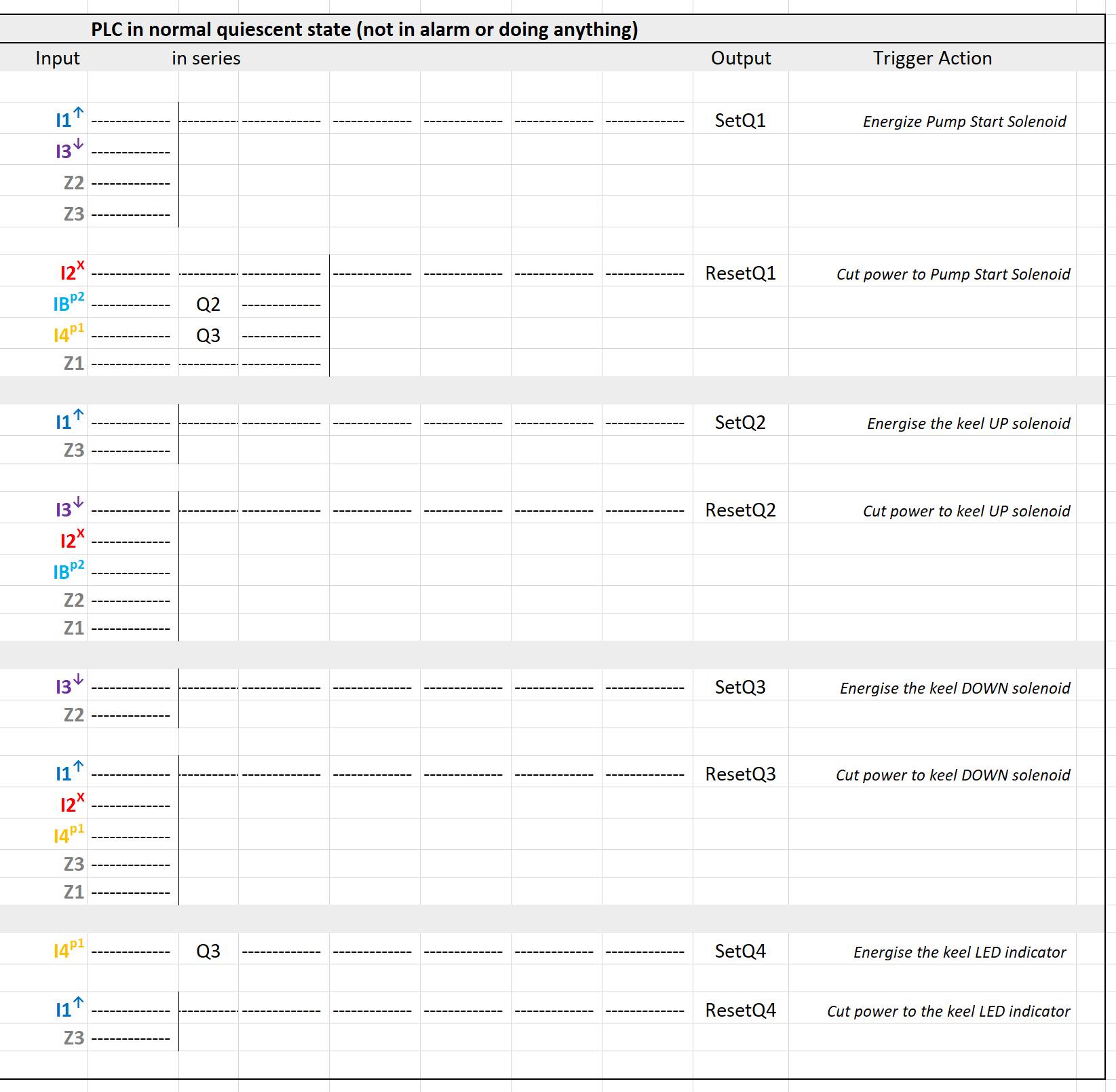
Task: Click "Cut power to the keel LED indicator"
Action: [x=948, y=1012]
